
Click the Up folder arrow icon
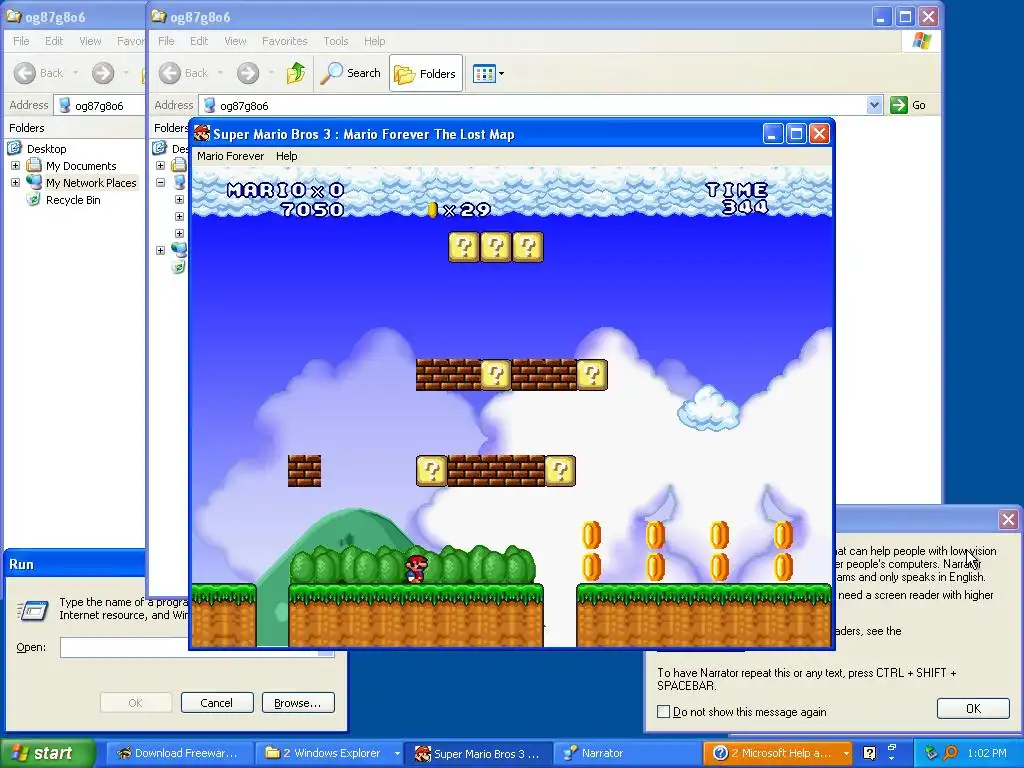click(x=296, y=73)
